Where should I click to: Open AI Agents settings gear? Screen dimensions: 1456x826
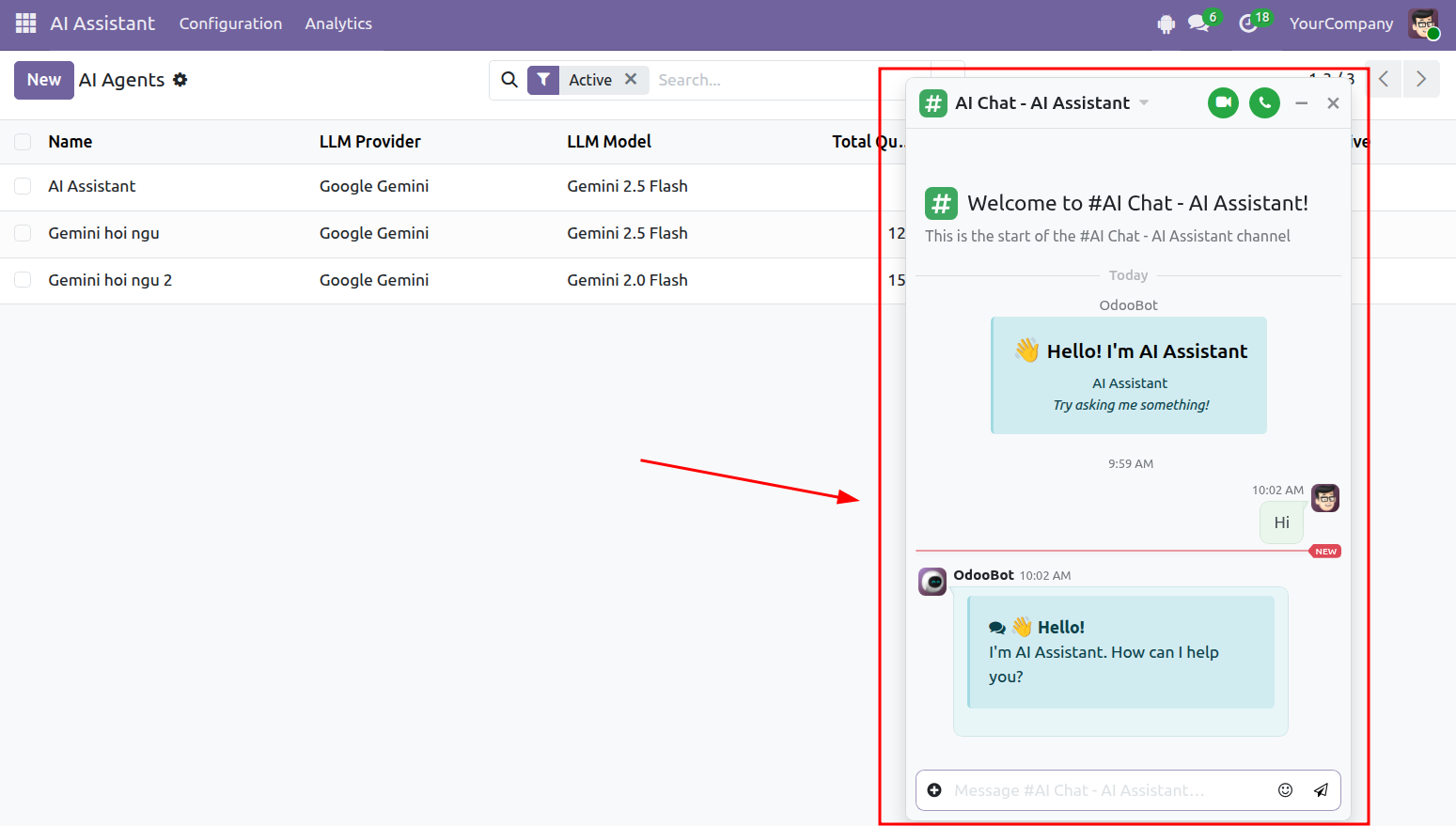point(180,80)
